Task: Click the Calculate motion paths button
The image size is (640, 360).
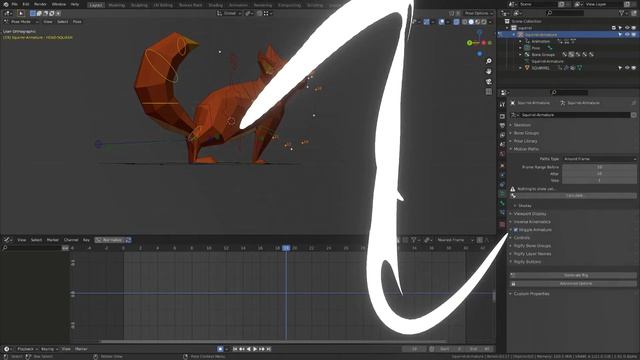Action: click(573, 196)
